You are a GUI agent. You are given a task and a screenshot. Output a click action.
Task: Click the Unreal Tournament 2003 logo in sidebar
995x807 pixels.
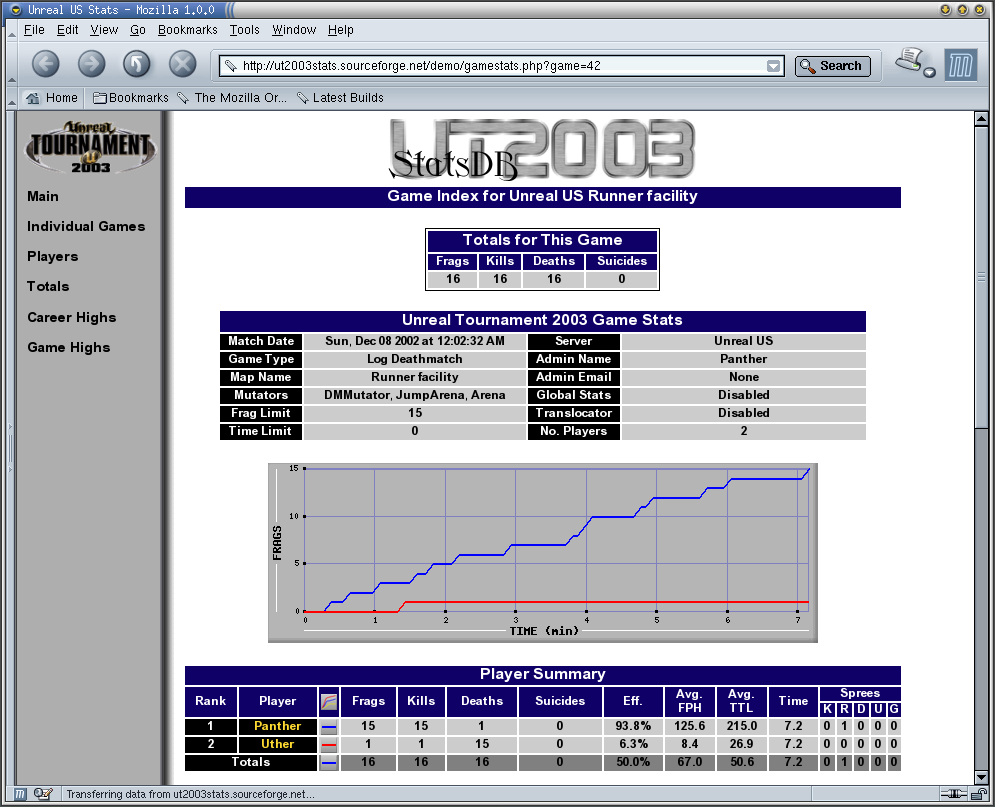click(91, 147)
